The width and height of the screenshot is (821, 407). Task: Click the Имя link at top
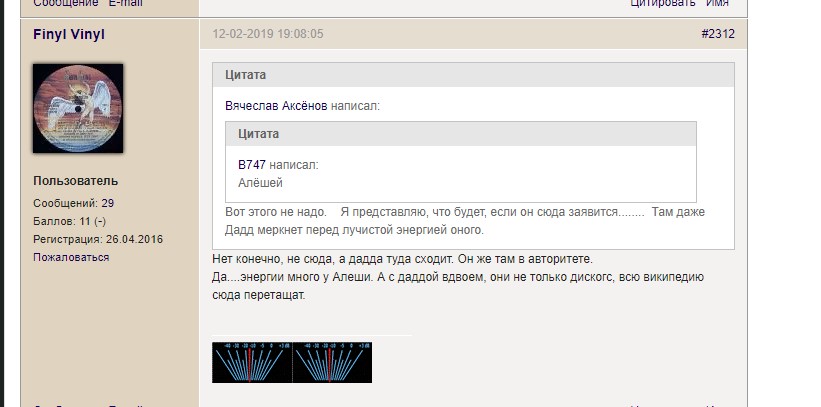click(717, 4)
